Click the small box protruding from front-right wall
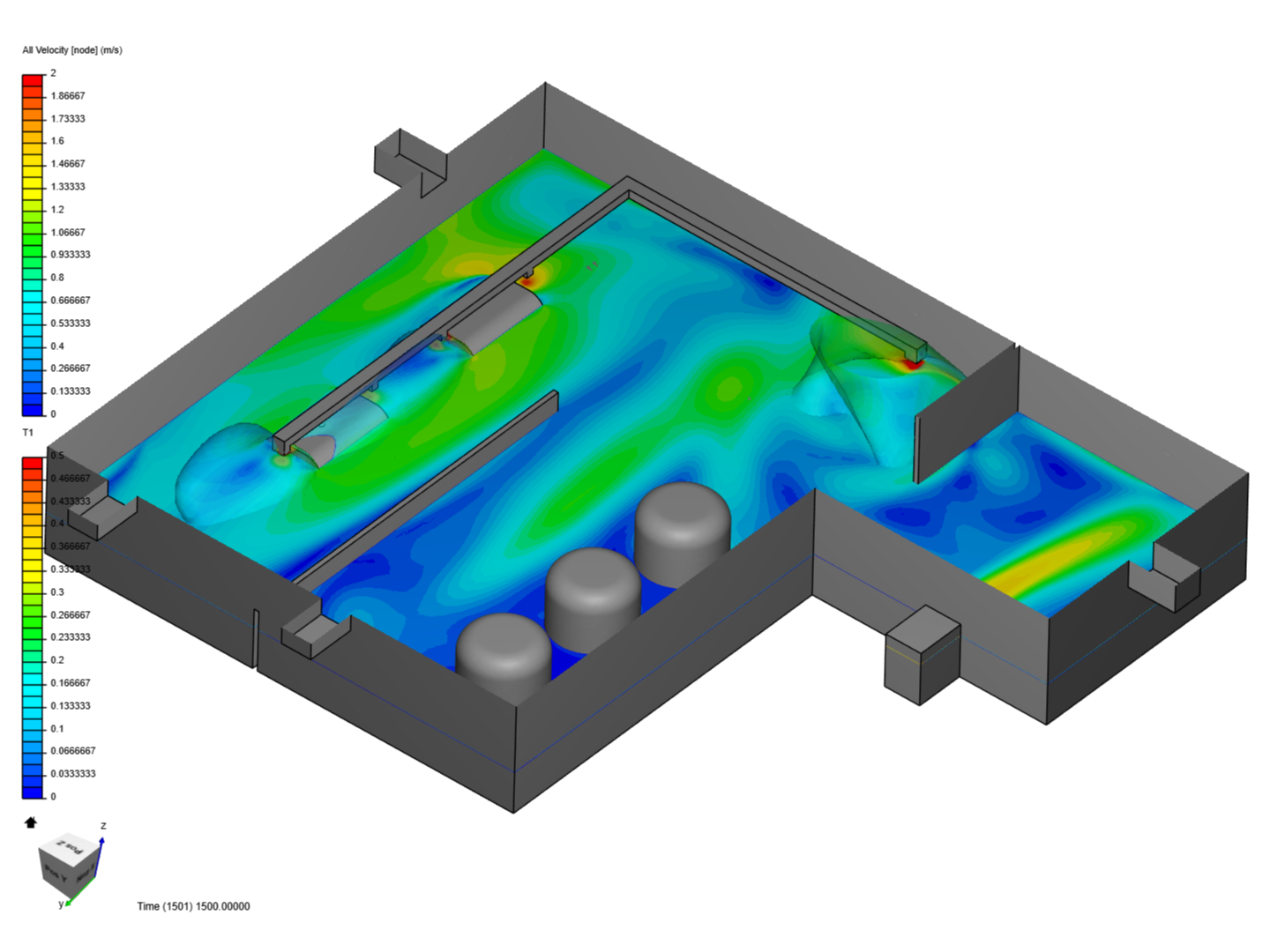This screenshot has height=952, width=1270. click(922, 654)
